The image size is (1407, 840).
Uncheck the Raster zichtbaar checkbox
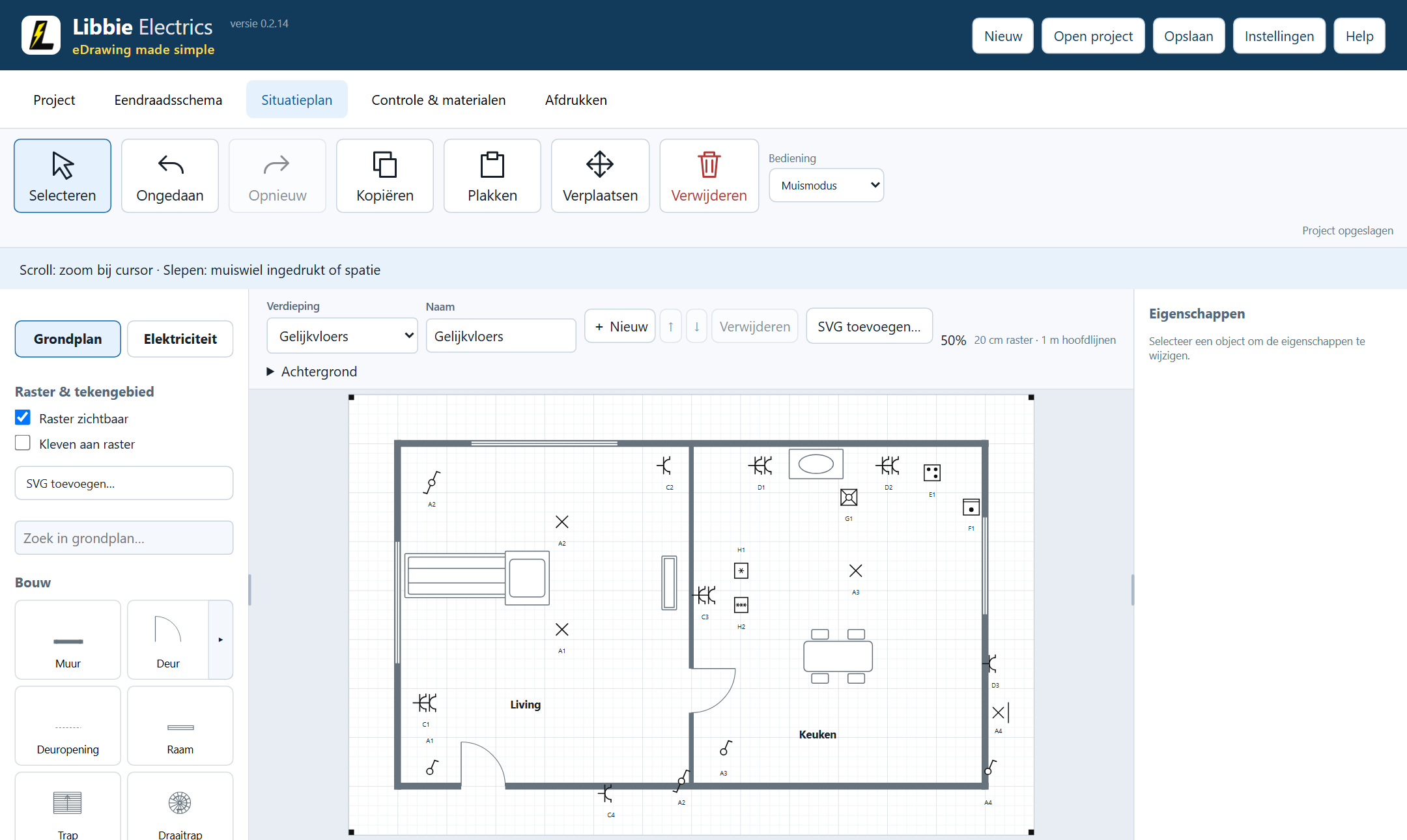[x=23, y=417]
